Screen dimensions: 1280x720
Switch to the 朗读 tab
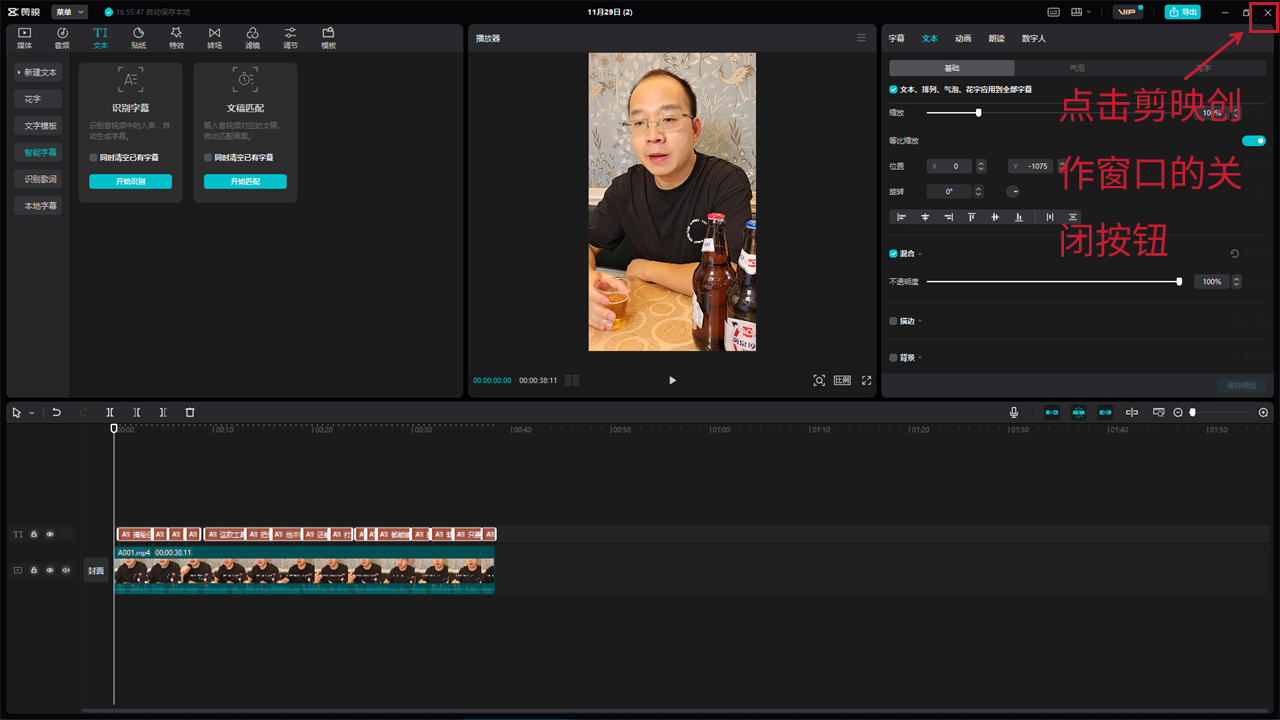996,38
